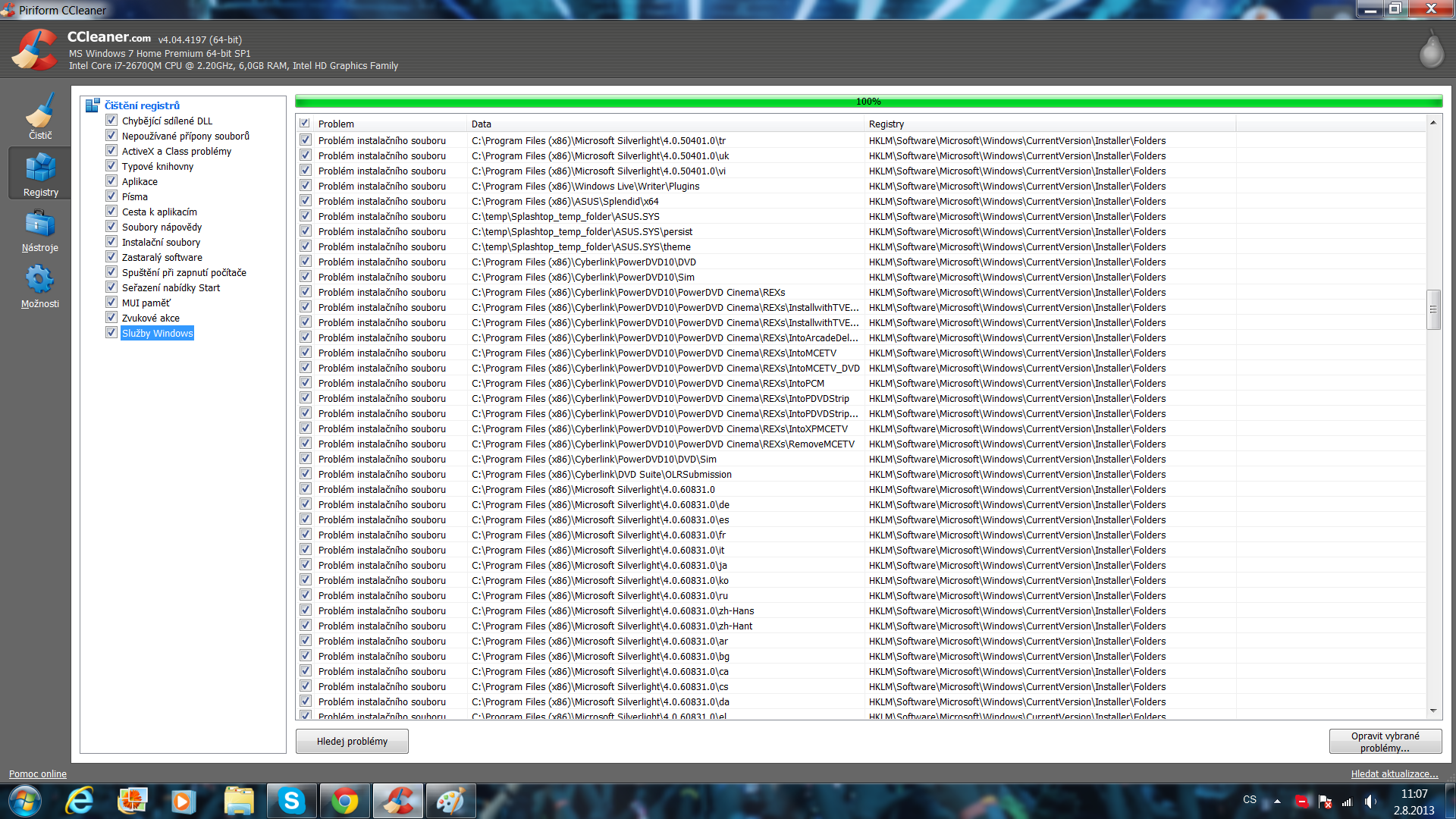The width and height of the screenshot is (1456, 819).
Task: Click the CCleaner logo in header
Action: [x=35, y=50]
